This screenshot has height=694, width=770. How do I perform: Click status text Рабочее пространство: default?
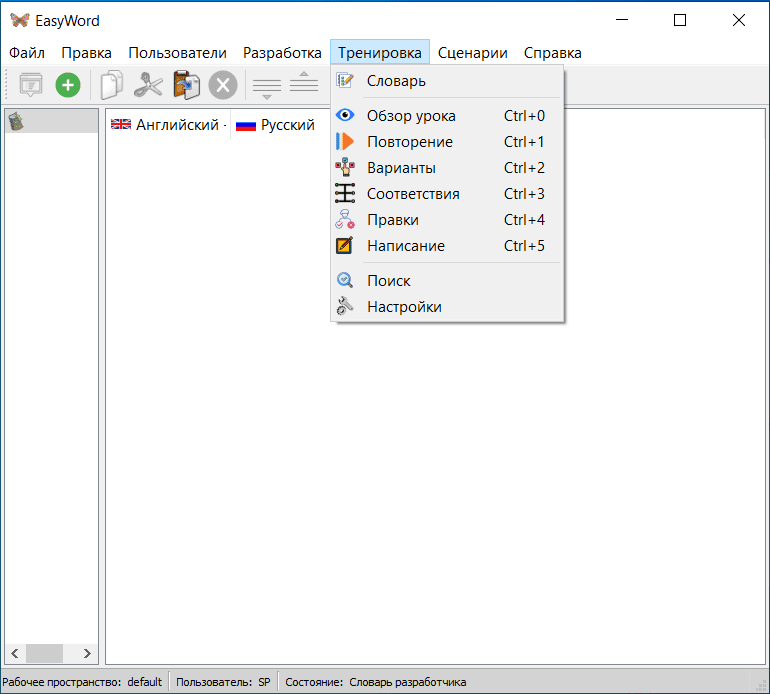82,682
